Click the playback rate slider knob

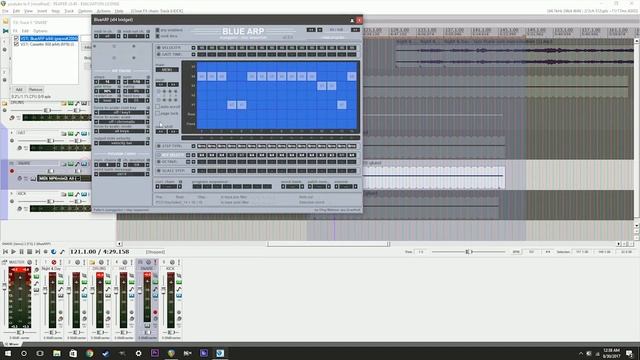click(x=468, y=252)
